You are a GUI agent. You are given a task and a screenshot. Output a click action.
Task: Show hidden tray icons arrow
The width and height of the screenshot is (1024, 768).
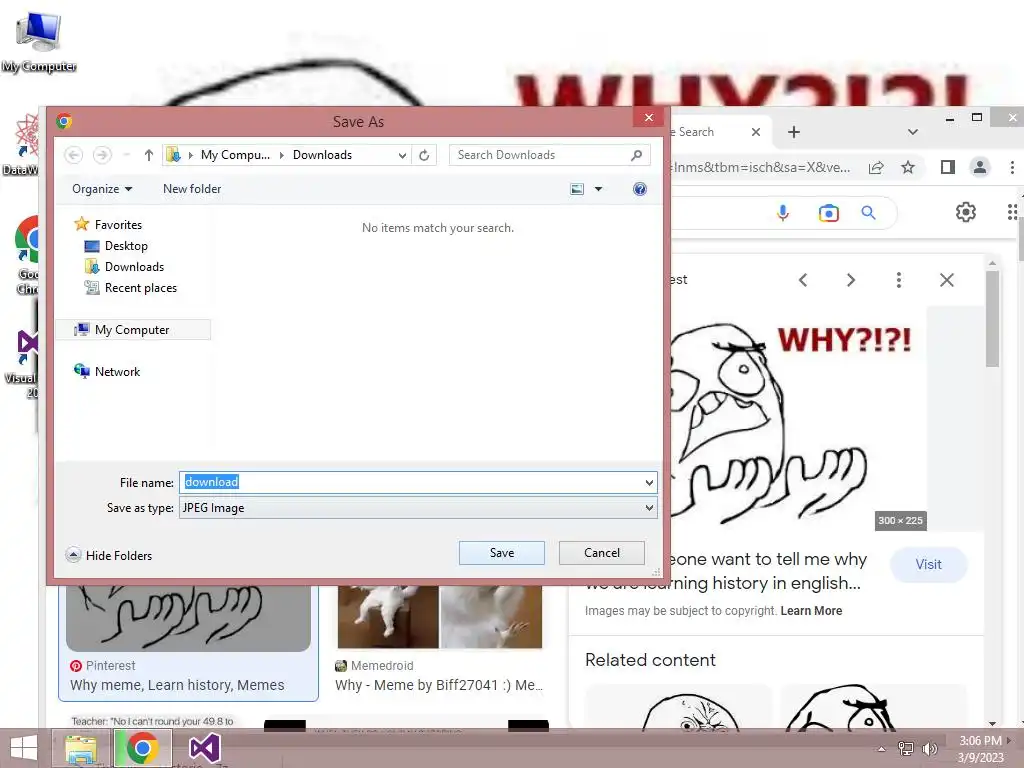pyautogui.click(x=881, y=749)
